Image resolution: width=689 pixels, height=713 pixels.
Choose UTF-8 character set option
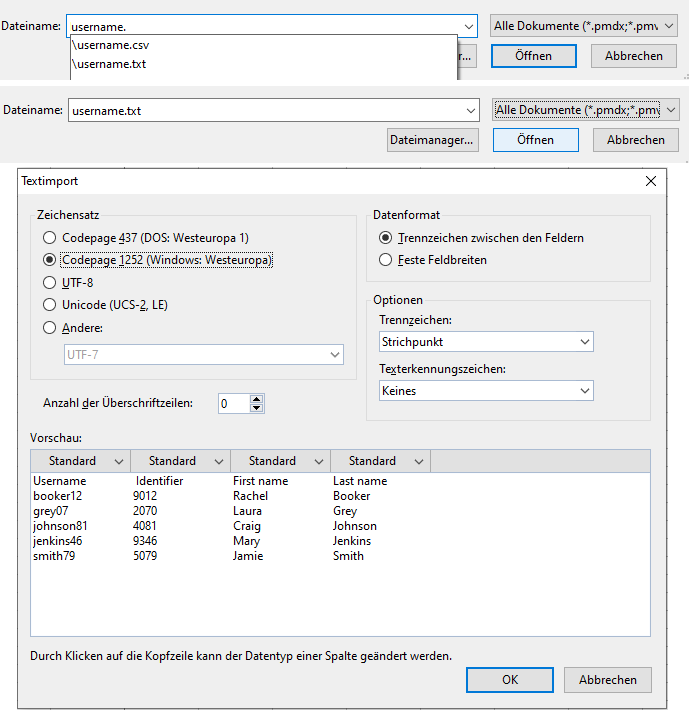pos(49,283)
